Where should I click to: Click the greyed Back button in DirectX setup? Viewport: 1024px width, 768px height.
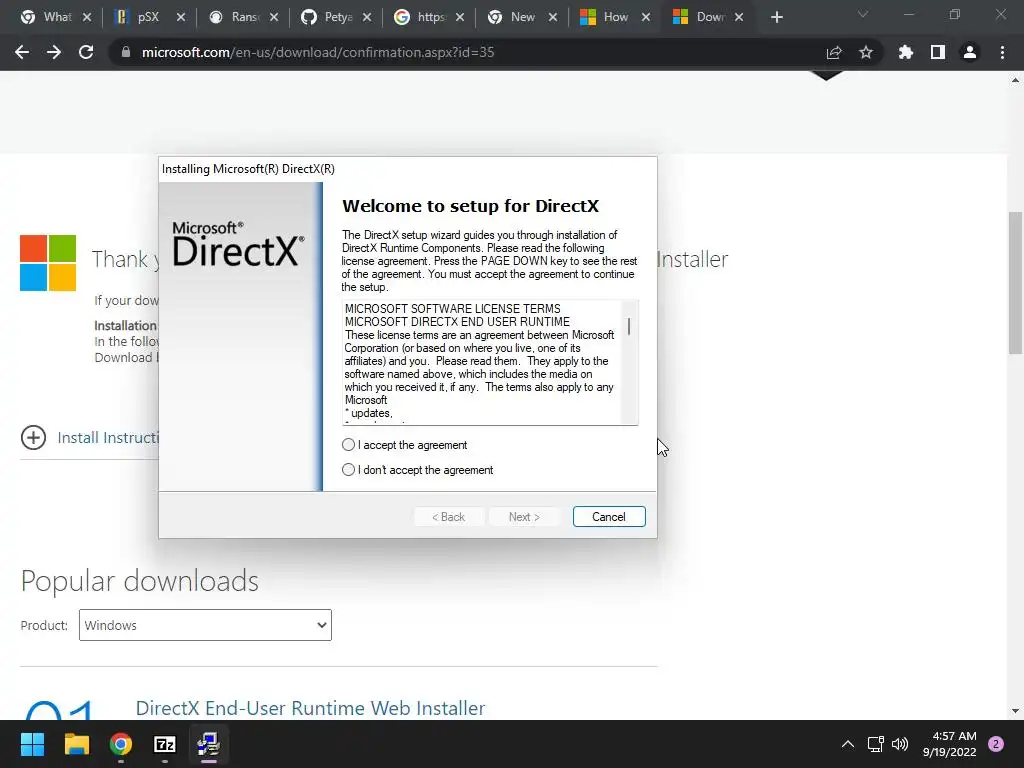pos(449,517)
